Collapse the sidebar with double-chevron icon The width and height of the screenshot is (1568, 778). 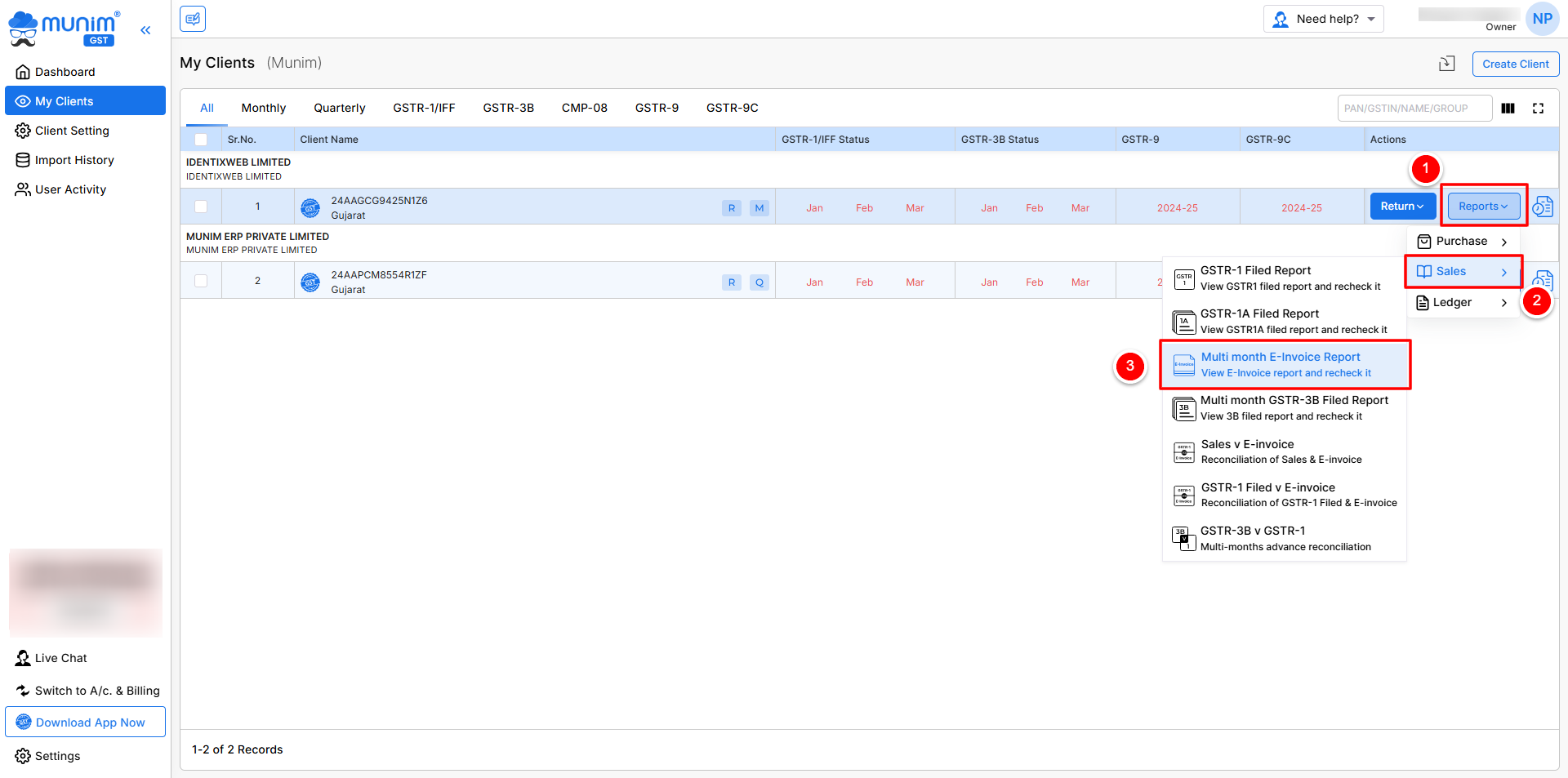tap(145, 30)
